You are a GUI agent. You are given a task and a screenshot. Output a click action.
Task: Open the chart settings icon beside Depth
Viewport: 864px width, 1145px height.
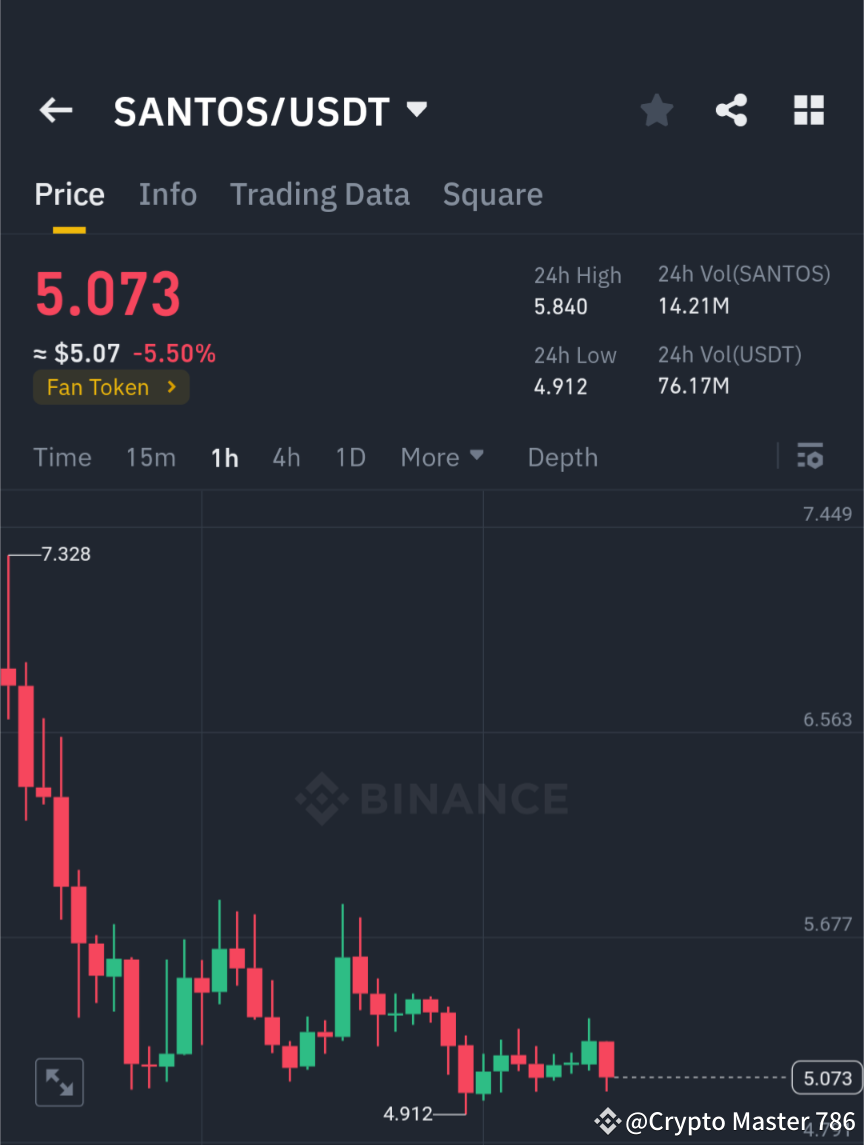click(810, 457)
